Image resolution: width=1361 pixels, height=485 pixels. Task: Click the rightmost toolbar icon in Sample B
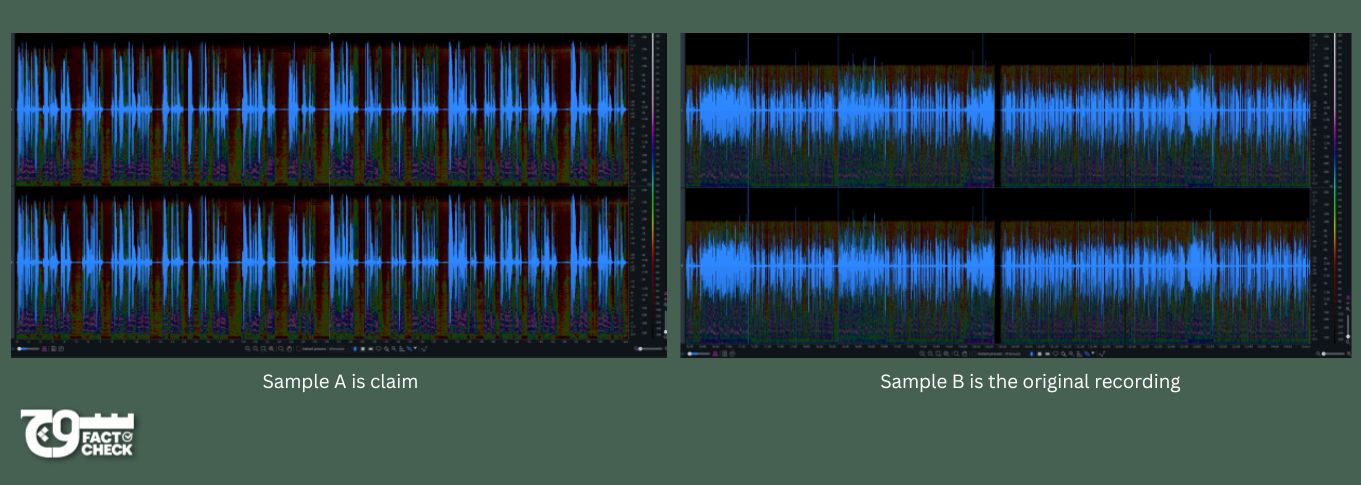coord(1102,354)
